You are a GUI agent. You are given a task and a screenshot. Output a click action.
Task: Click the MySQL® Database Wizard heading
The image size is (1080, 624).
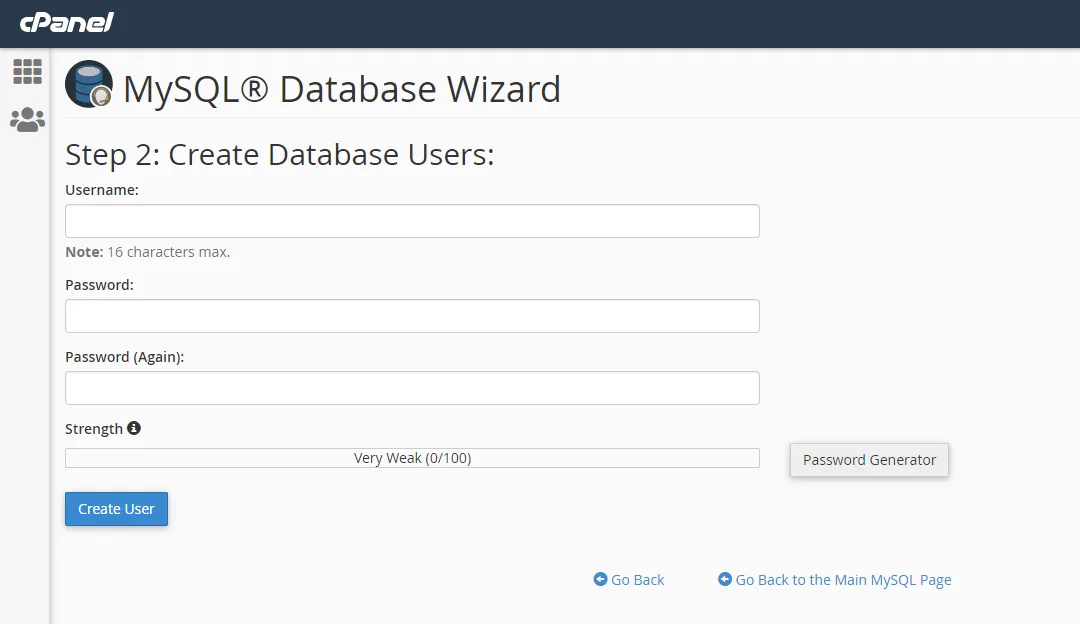click(x=342, y=89)
